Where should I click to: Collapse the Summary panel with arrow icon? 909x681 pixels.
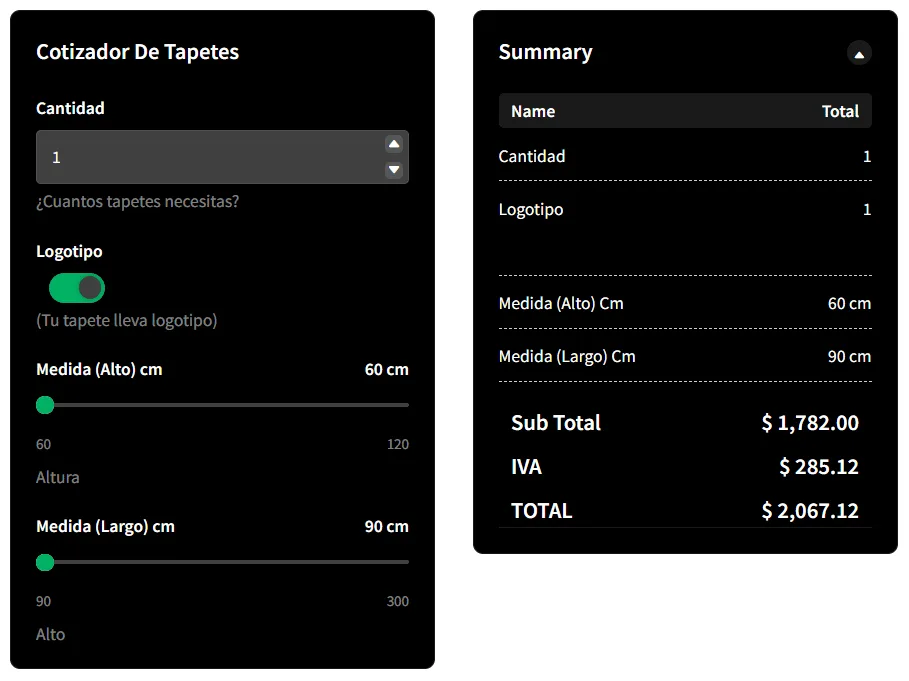pyautogui.click(x=859, y=53)
